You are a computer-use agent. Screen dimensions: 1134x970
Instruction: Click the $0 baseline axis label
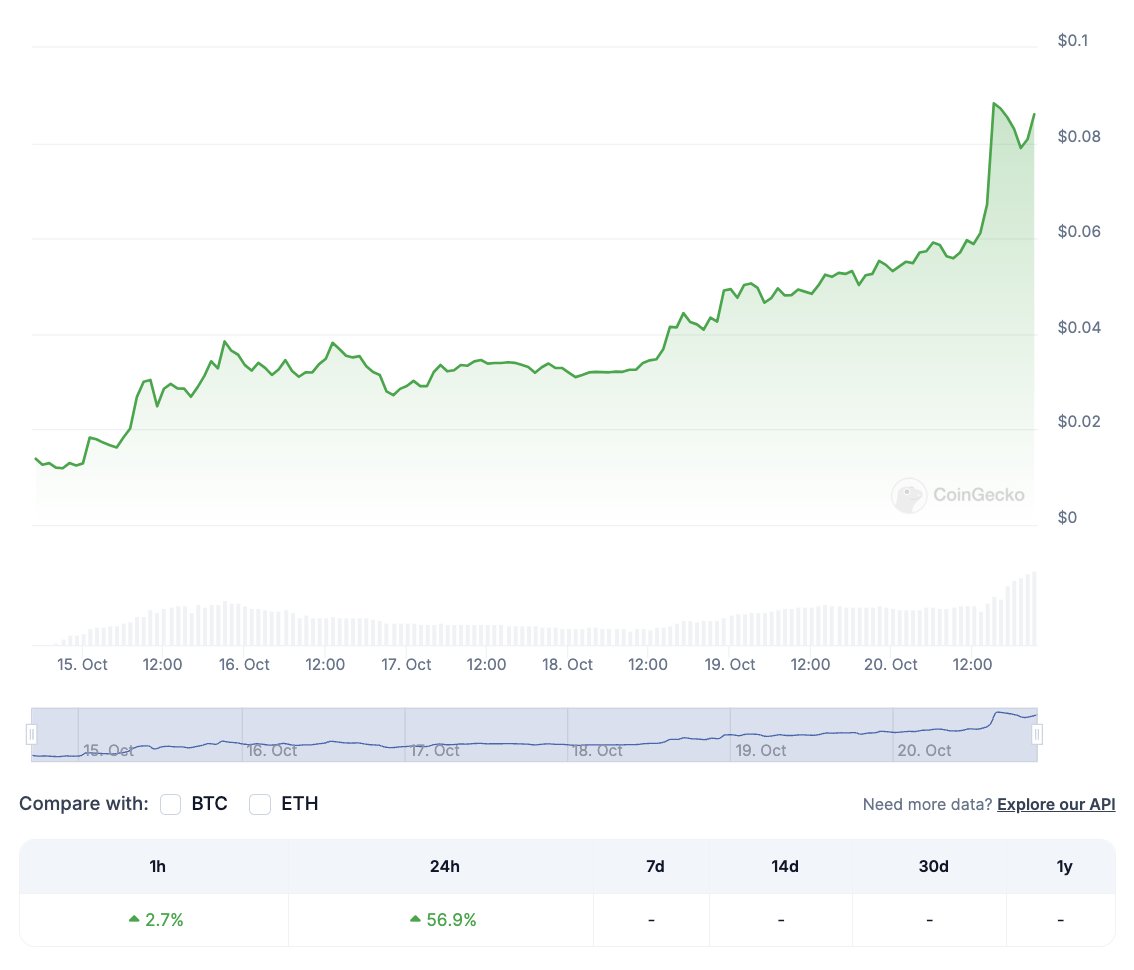1067,517
